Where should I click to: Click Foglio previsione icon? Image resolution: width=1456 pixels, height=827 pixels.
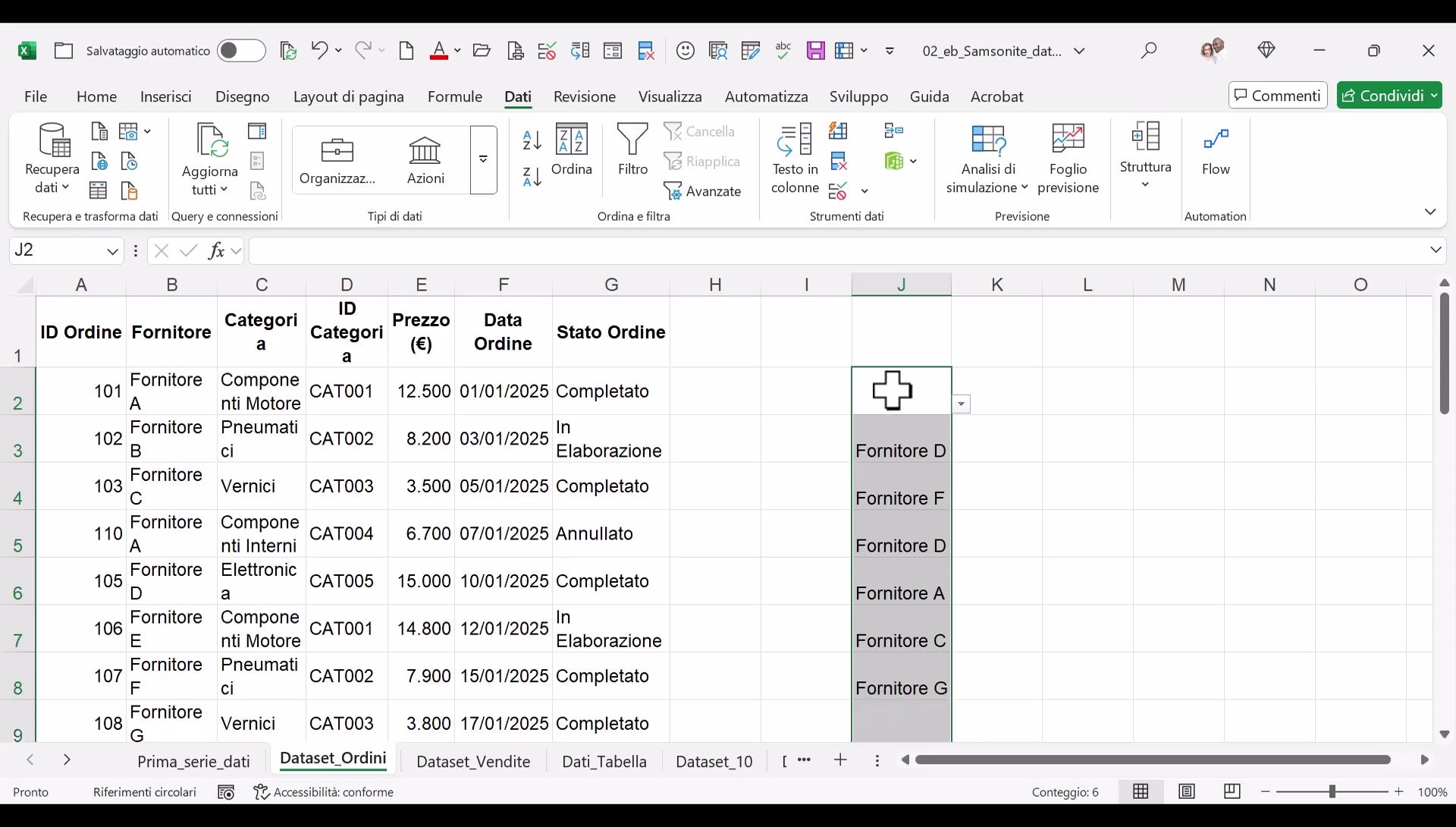1068,159
